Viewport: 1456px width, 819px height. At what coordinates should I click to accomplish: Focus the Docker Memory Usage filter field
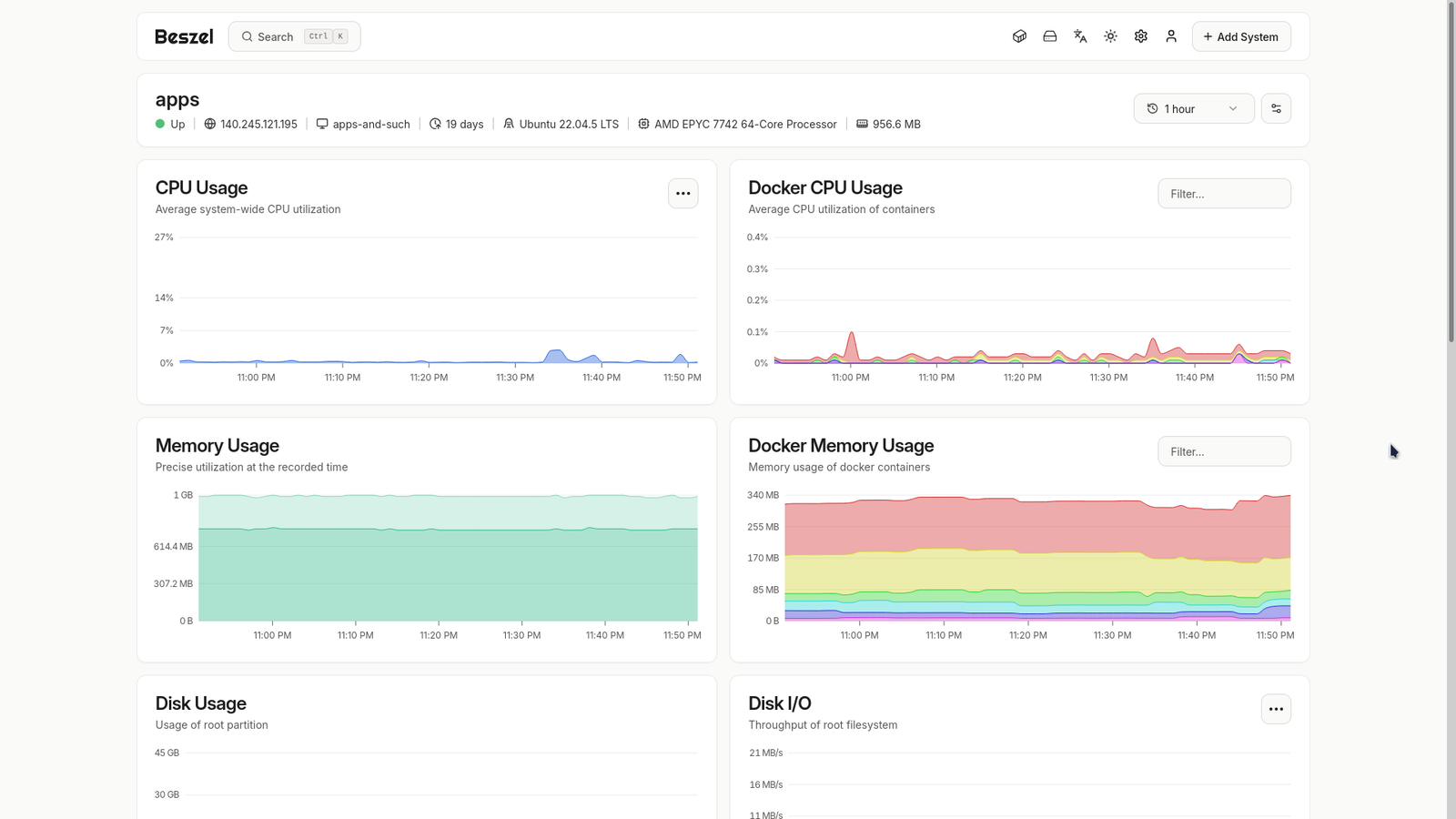1224,451
